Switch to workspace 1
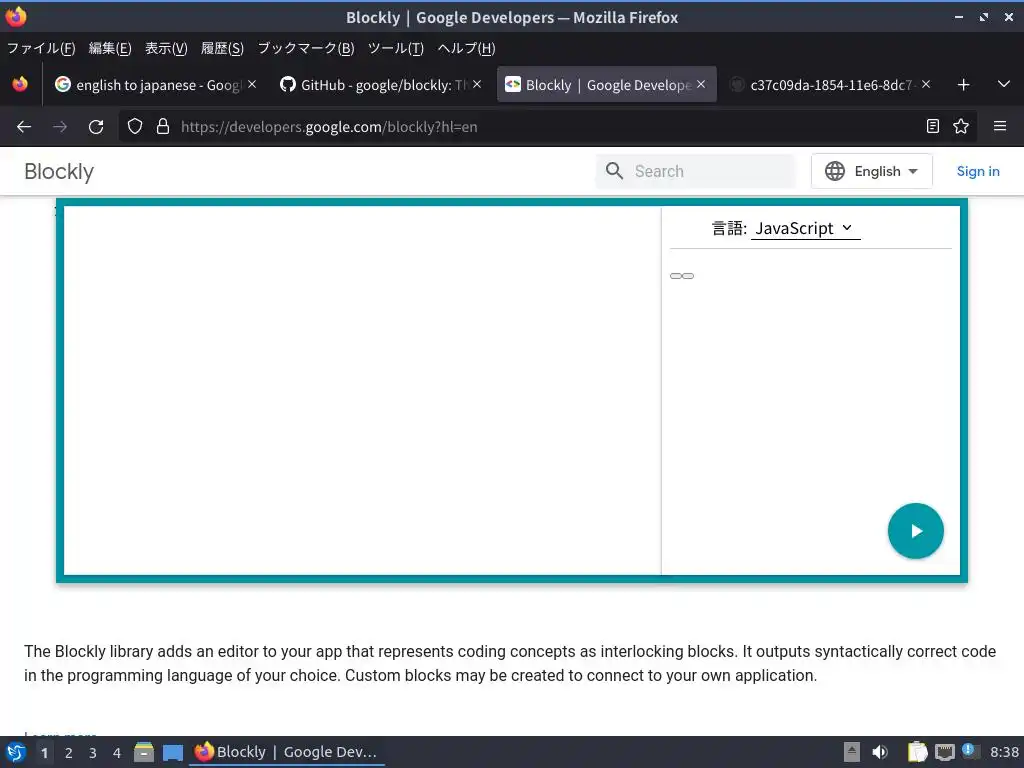This screenshot has height=768, width=1024. (x=44, y=753)
